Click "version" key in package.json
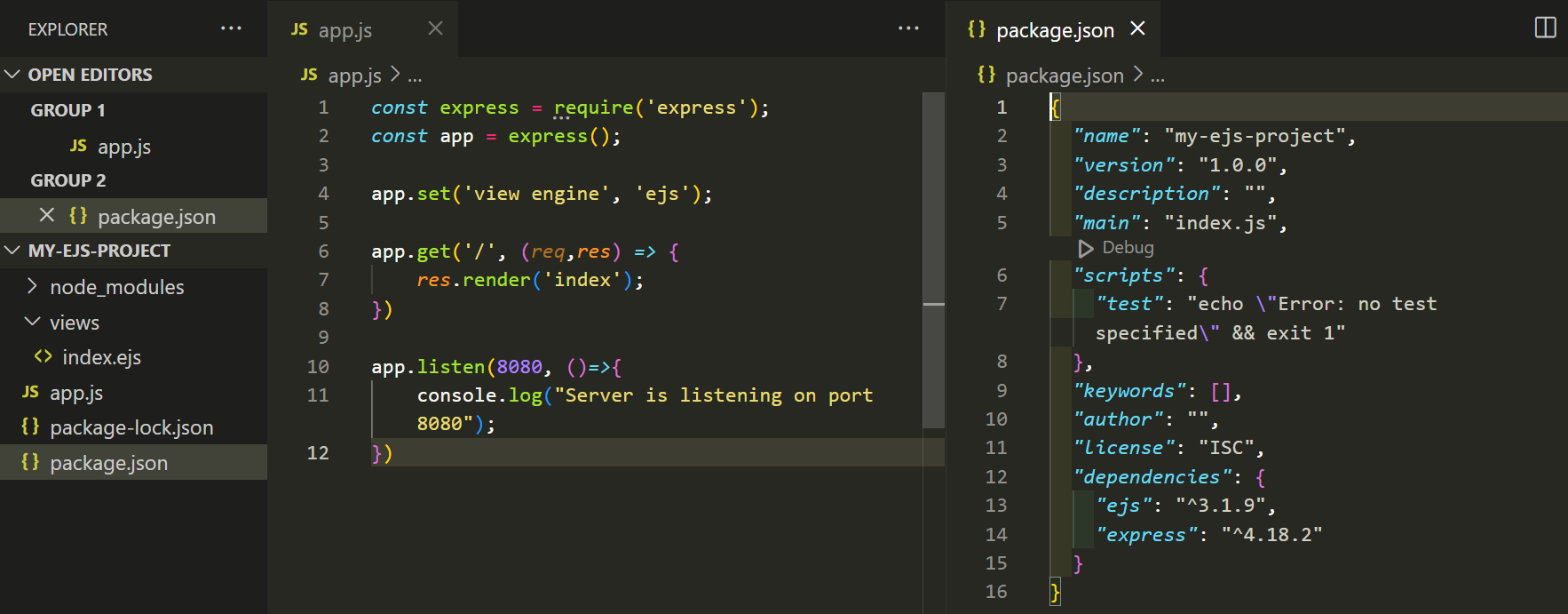The width and height of the screenshot is (1568, 614). coord(1123,165)
